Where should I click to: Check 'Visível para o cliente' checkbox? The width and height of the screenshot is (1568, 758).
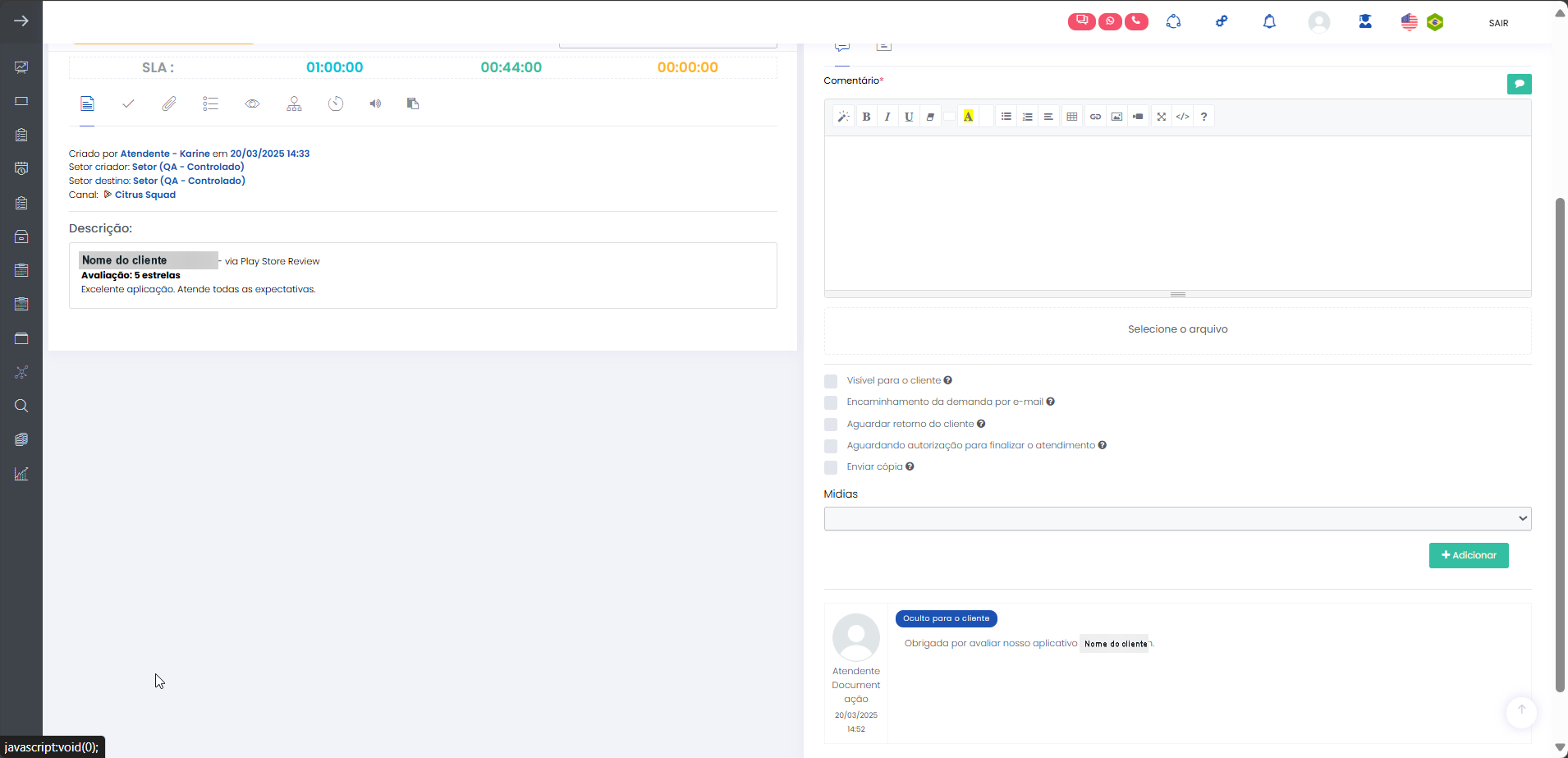(831, 381)
